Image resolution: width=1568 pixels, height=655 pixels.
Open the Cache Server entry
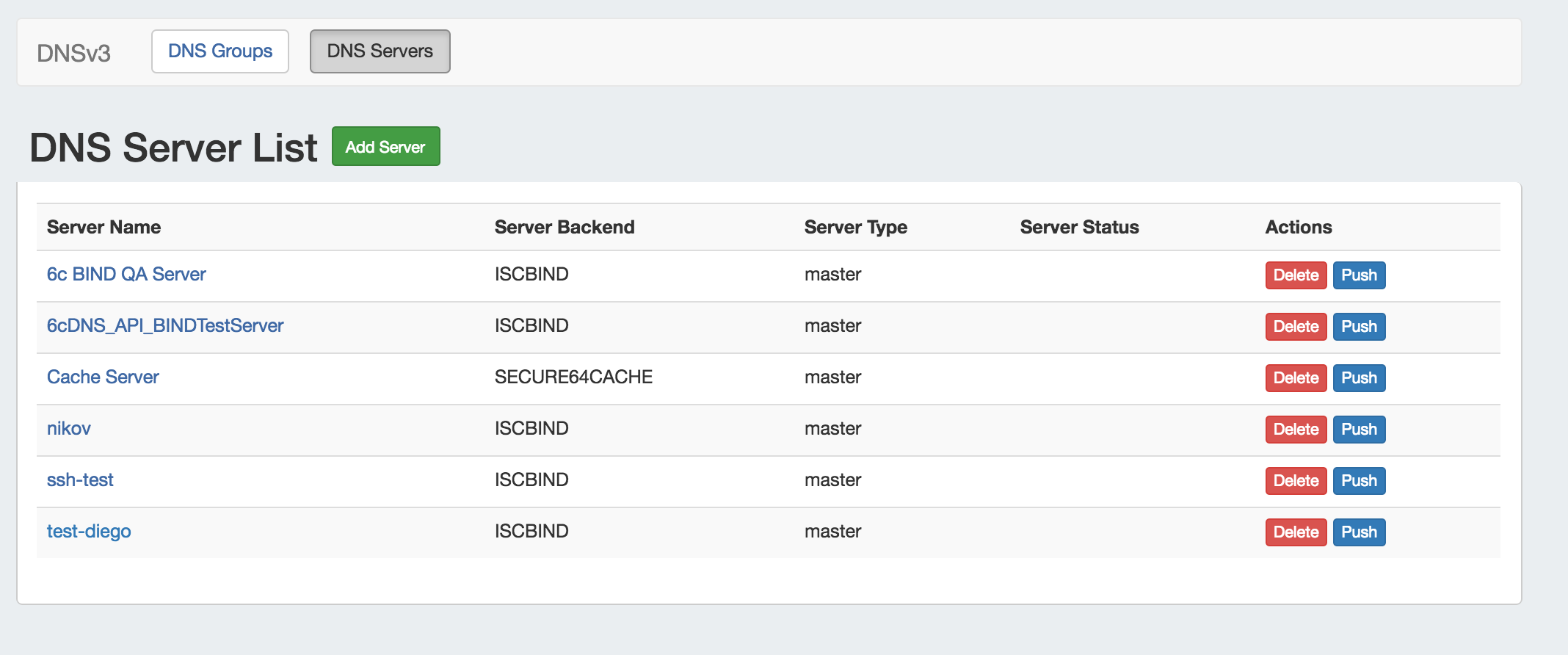[x=103, y=377]
